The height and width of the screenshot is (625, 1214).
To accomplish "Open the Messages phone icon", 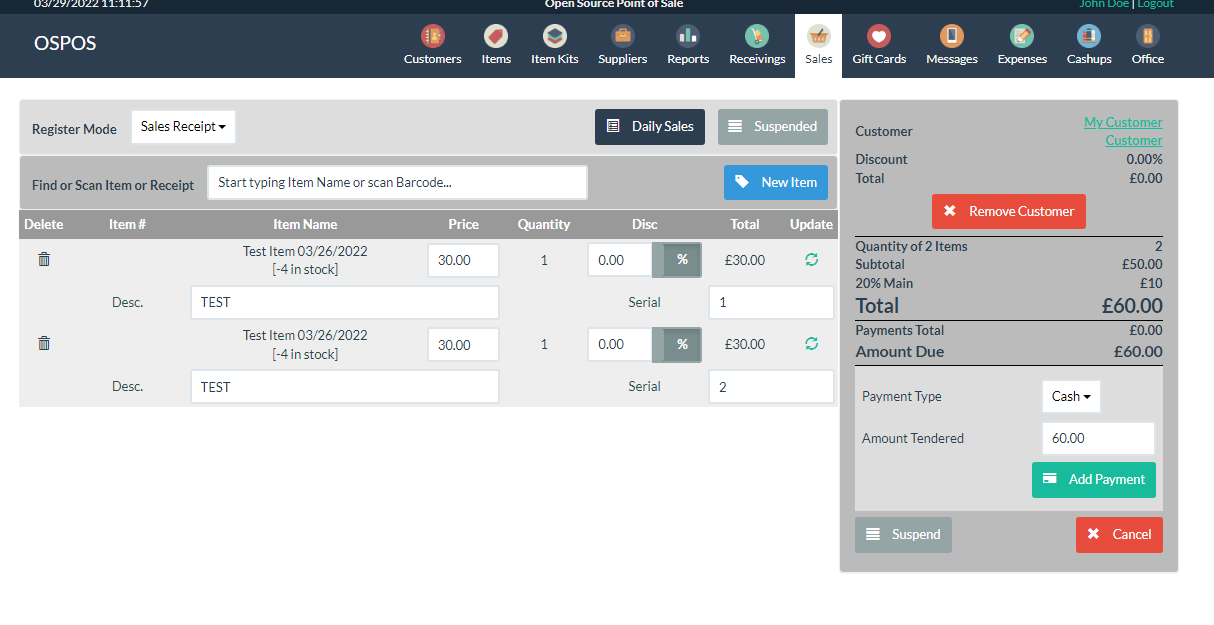I will pyautogui.click(x=952, y=37).
